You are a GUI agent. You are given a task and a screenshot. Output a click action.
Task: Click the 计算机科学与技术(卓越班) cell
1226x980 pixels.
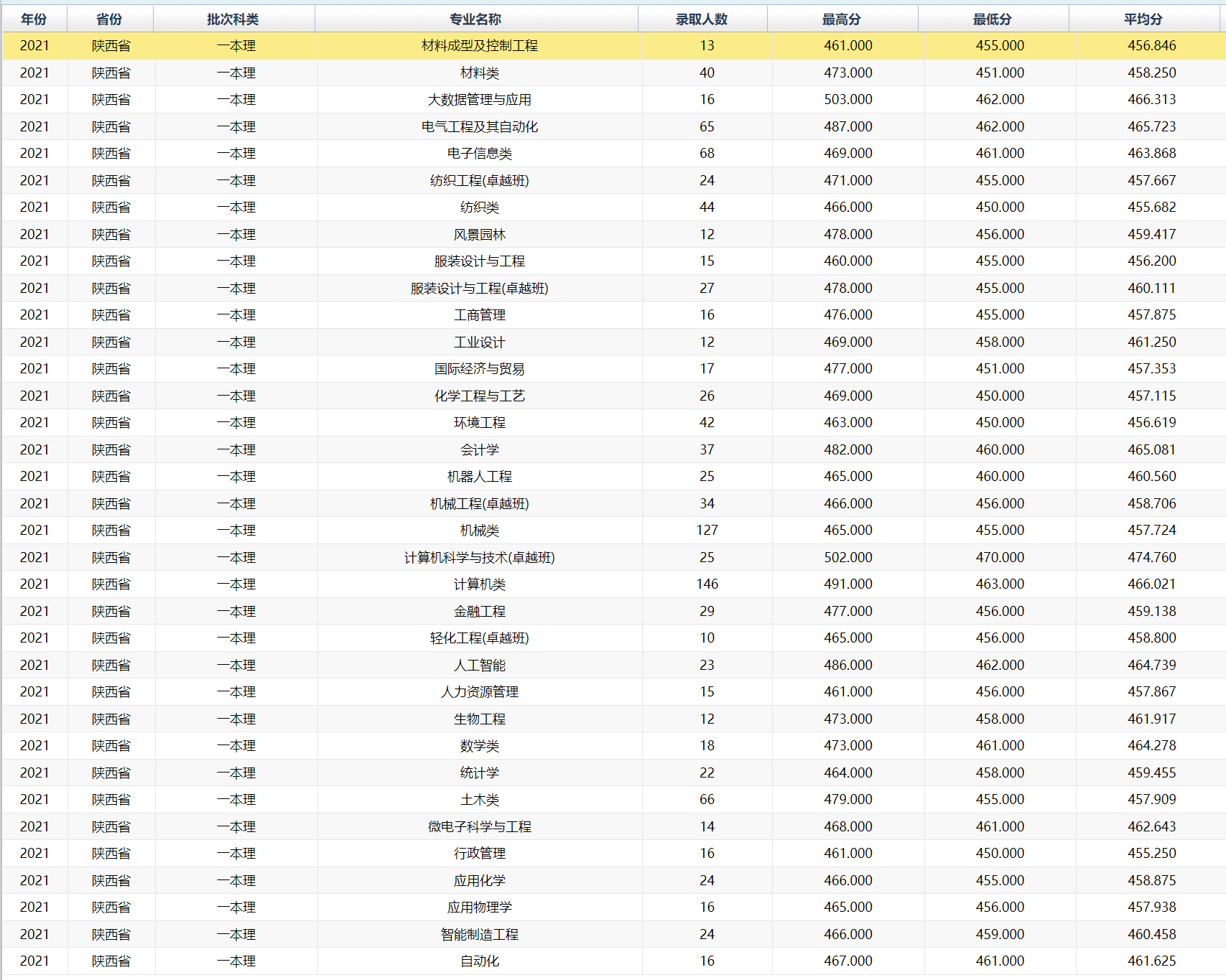click(x=479, y=558)
